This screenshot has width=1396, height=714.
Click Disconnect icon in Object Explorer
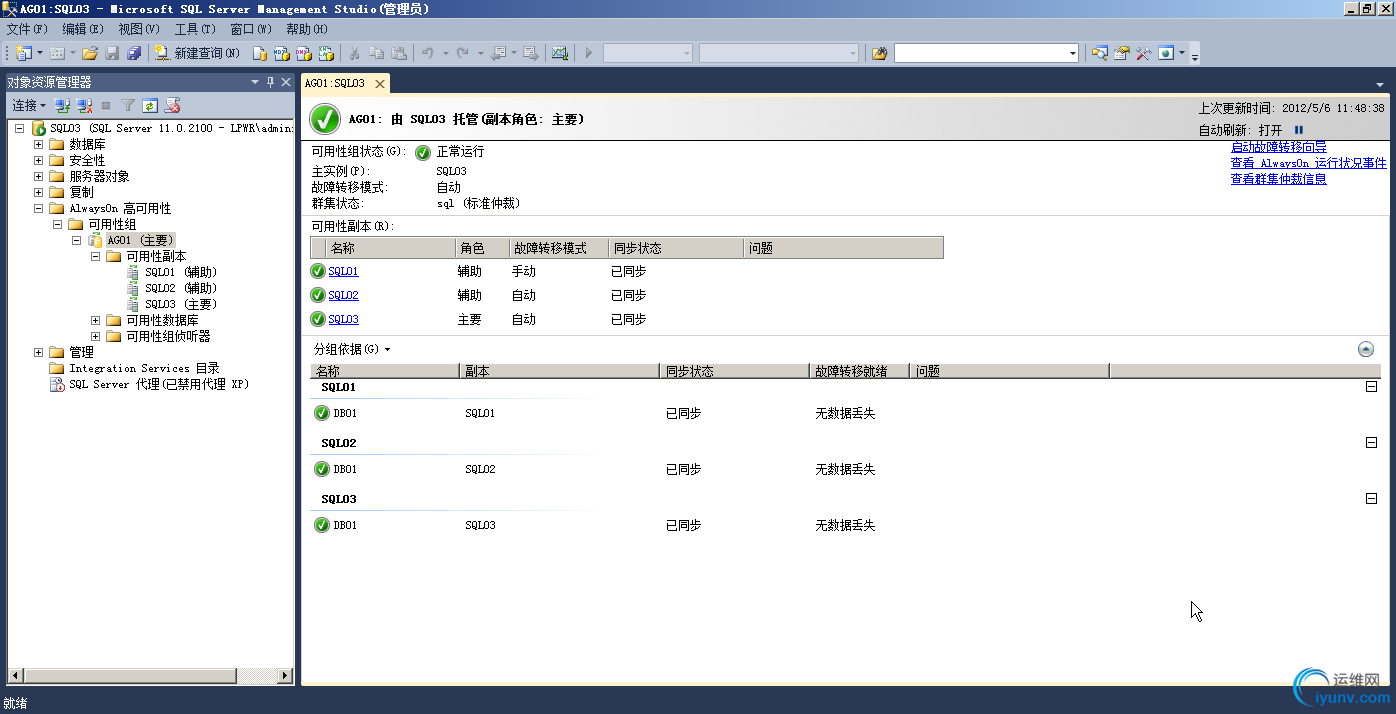click(84, 105)
